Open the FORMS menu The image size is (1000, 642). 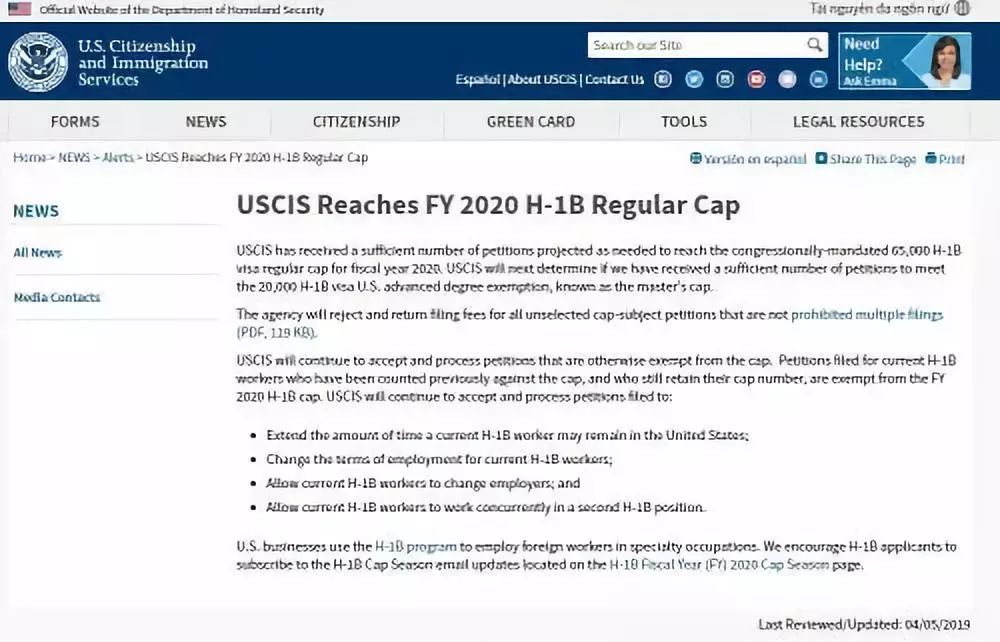tap(75, 121)
